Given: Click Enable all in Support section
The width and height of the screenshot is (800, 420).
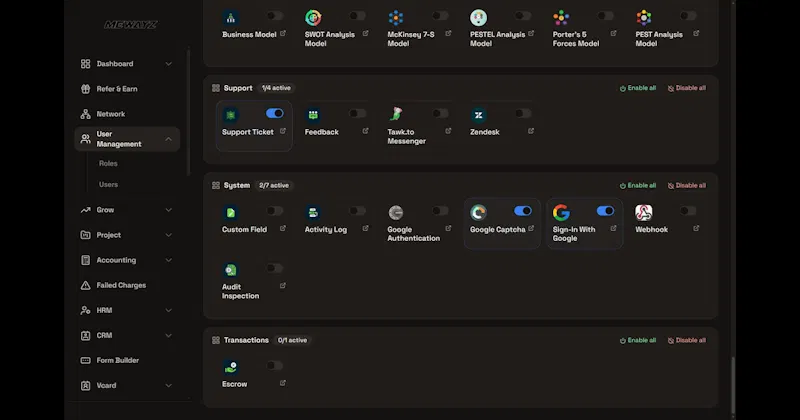Looking at the screenshot, I should pos(638,88).
